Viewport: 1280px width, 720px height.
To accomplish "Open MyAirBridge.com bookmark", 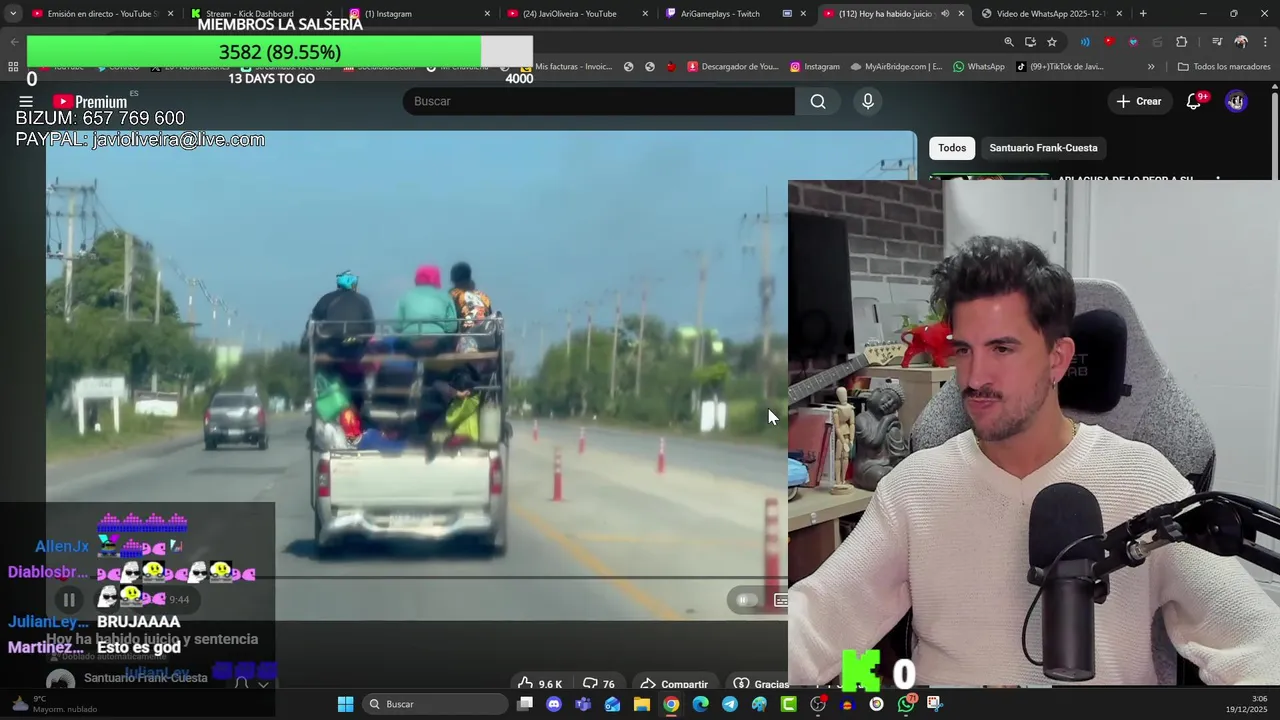I will 897,67.
